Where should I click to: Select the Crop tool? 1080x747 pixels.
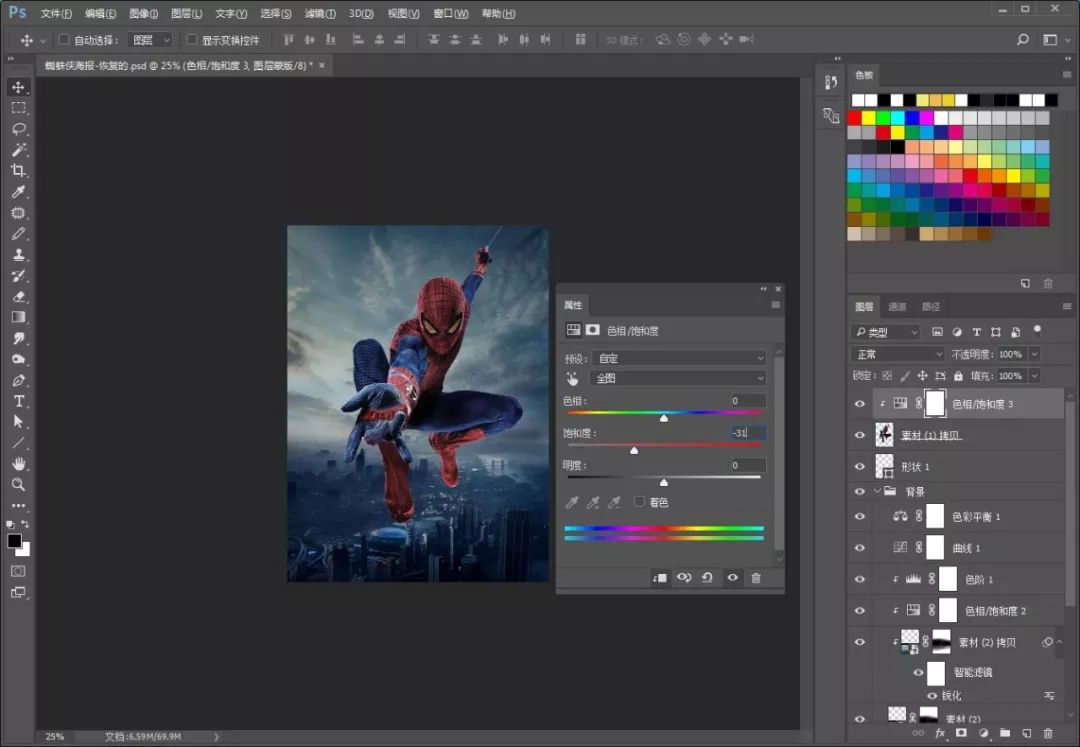[x=19, y=170]
